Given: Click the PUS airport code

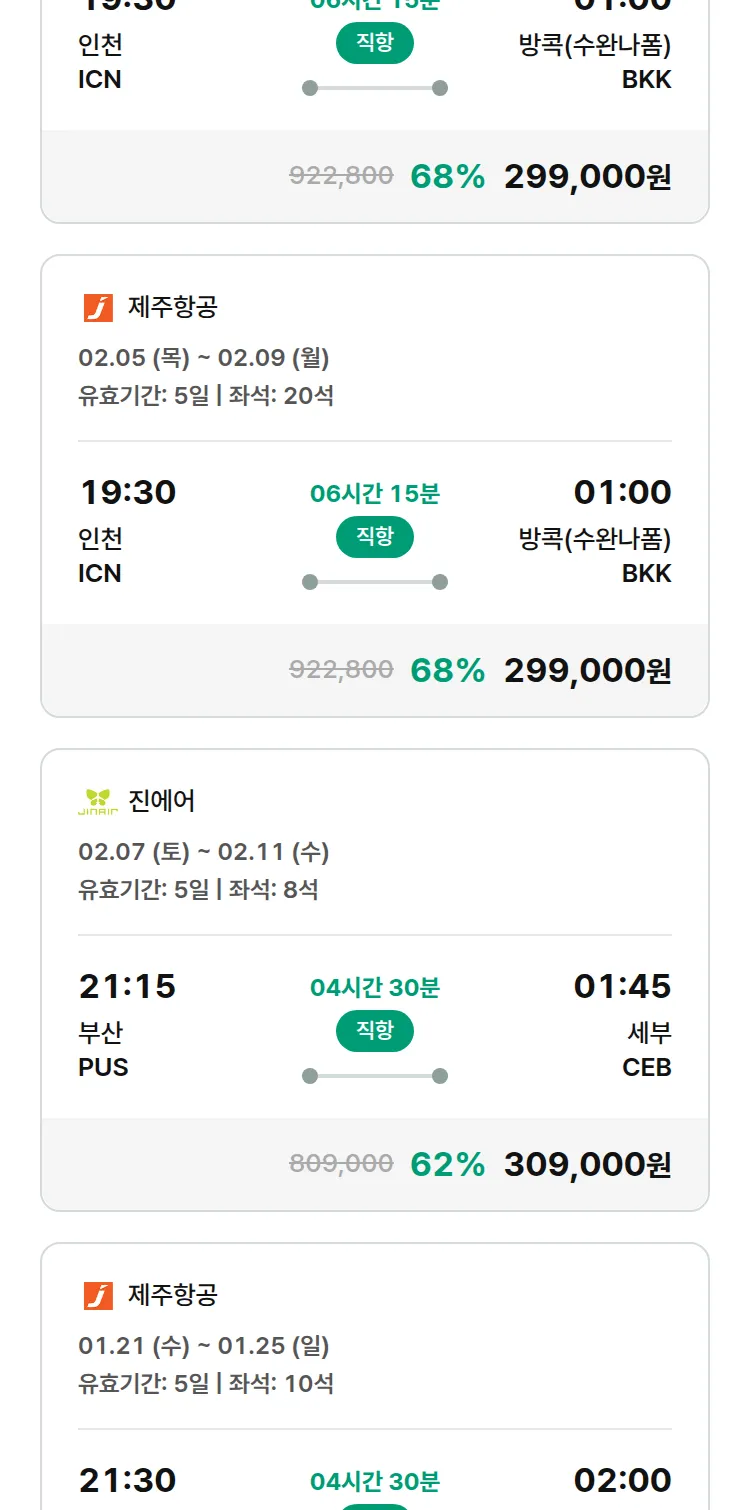Looking at the screenshot, I should tap(103, 1067).
